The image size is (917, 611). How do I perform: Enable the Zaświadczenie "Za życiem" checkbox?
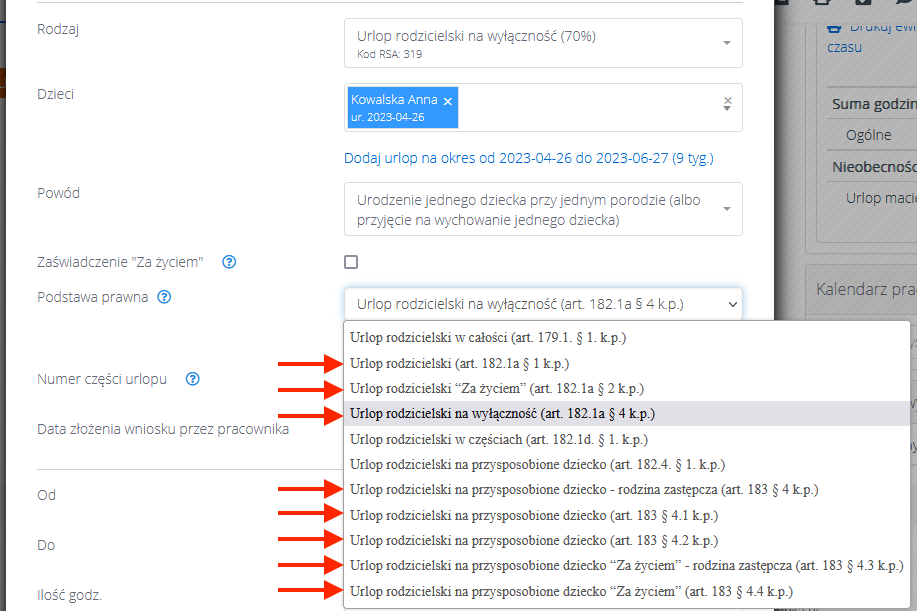tap(351, 262)
